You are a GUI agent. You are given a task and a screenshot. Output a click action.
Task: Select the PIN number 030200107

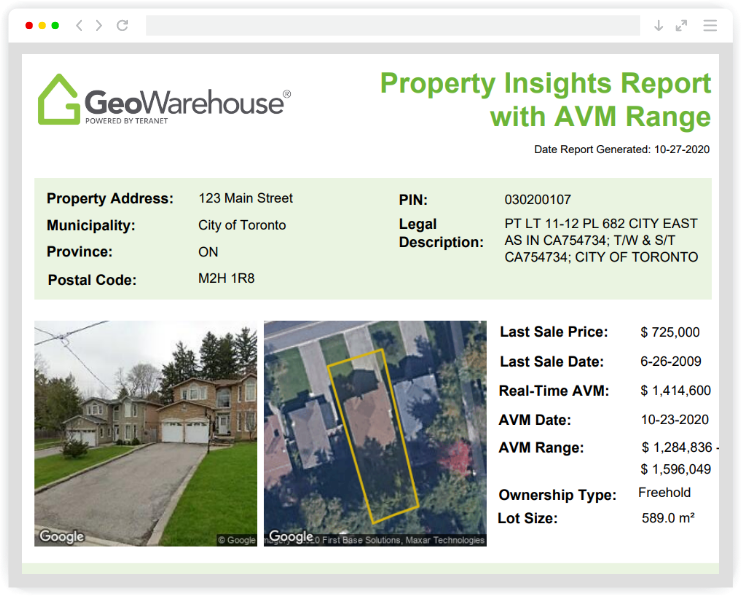[x=538, y=200]
